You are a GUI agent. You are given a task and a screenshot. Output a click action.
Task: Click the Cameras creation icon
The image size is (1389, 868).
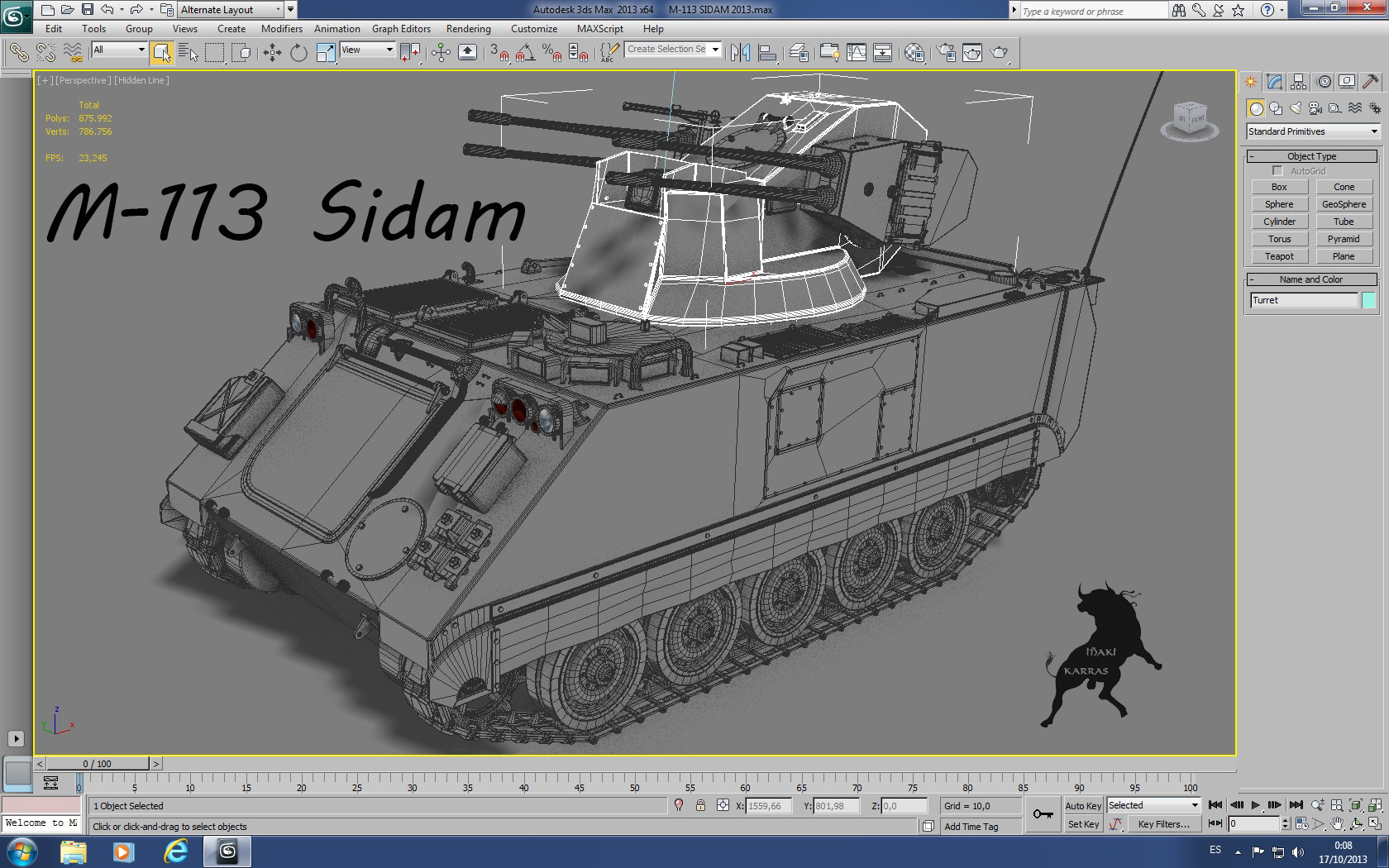[x=1314, y=108]
